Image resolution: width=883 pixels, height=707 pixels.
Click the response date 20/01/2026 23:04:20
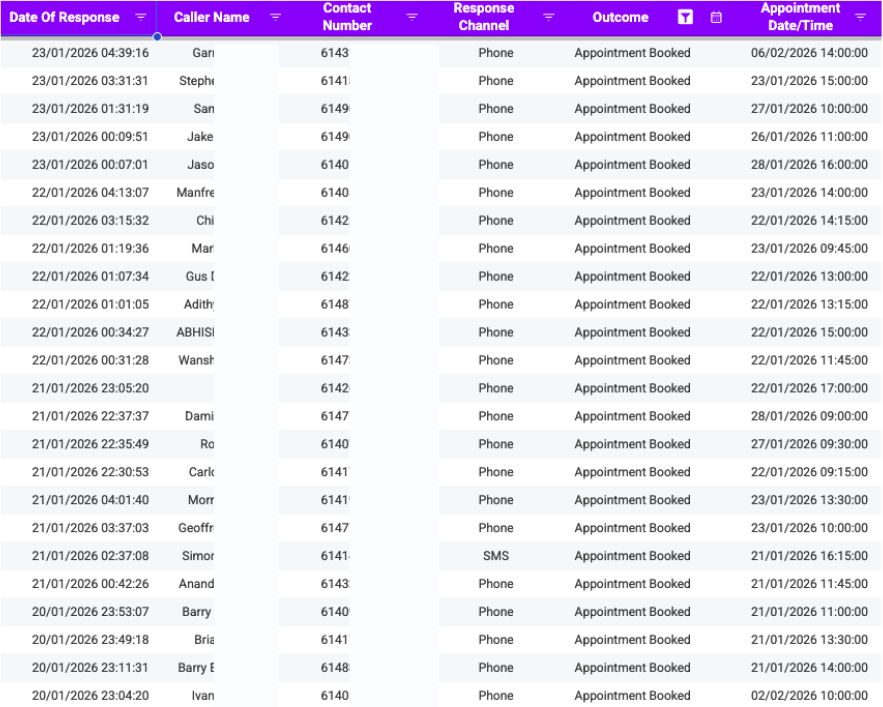tap(90, 696)
